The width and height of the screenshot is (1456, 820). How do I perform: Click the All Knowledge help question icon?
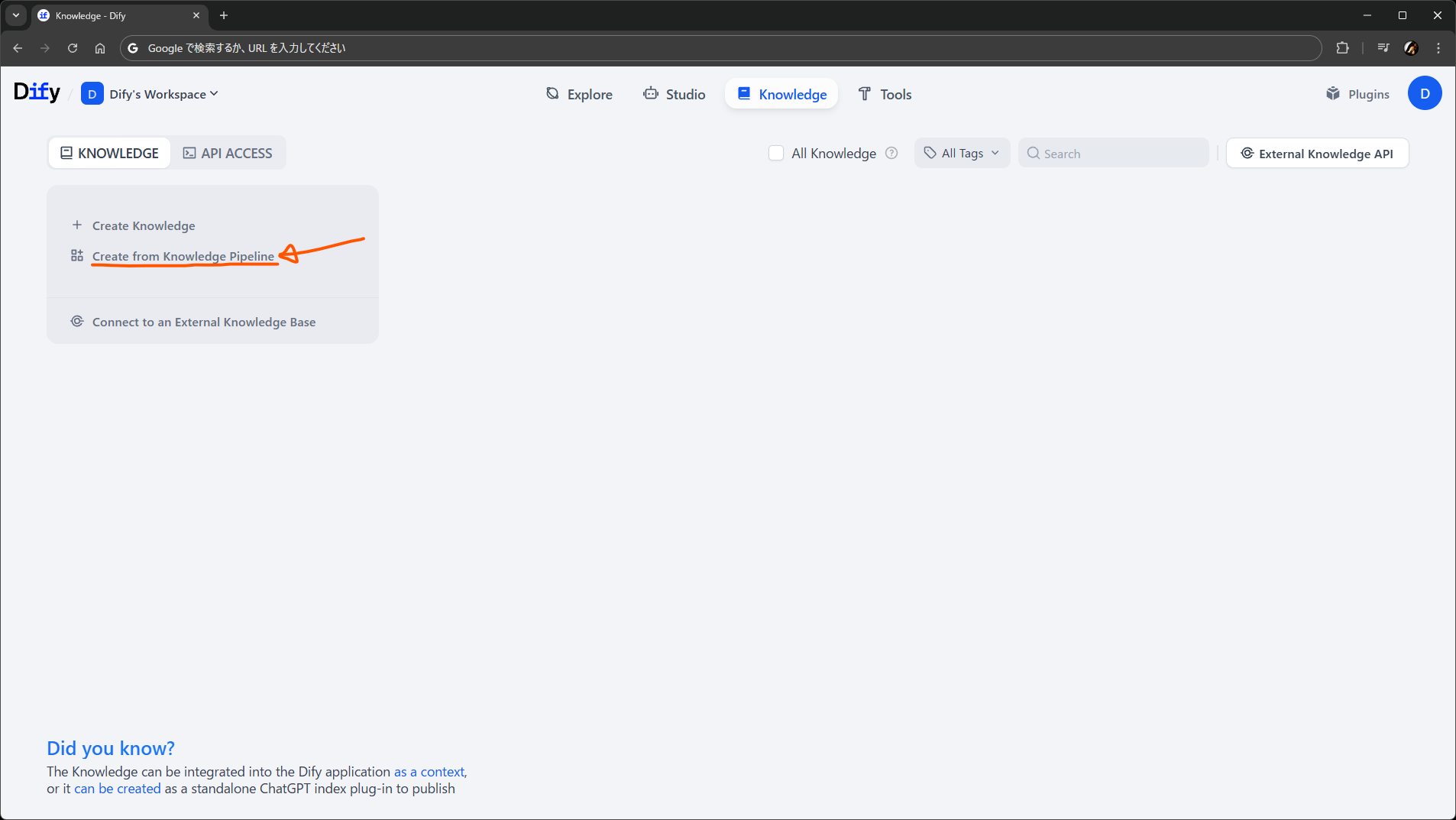(x=891, y=153)
